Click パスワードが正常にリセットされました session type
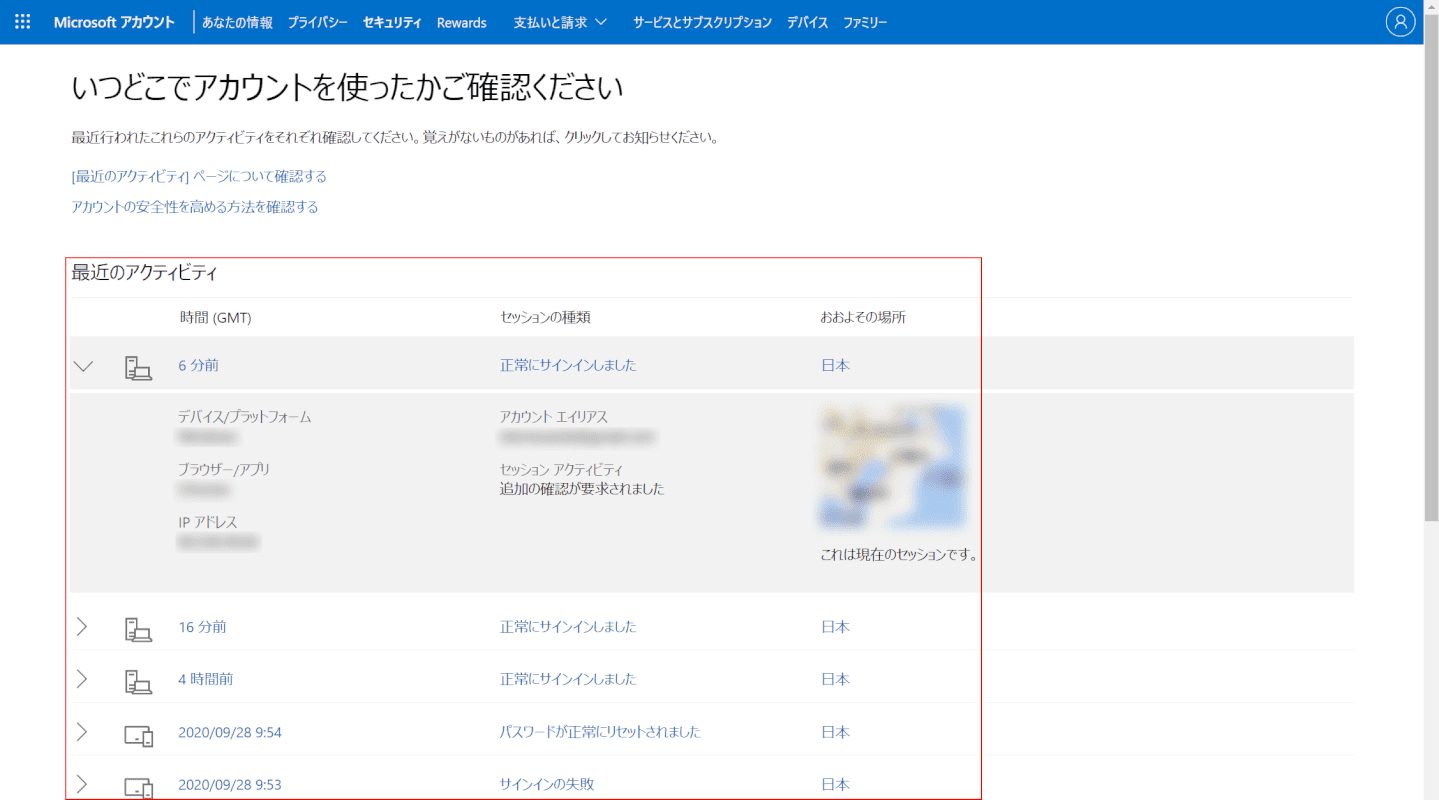Screen dimensions: 1439x800 click(x=600, y=732)
